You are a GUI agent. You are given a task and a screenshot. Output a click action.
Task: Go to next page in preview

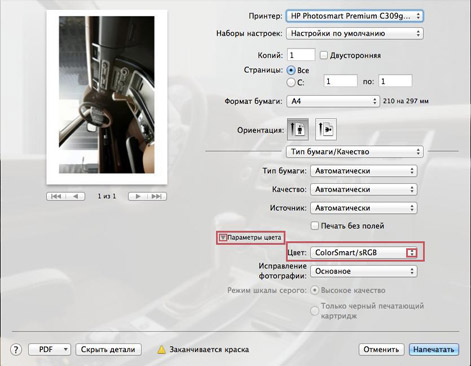pyautogui.click(x=138, y=196)
